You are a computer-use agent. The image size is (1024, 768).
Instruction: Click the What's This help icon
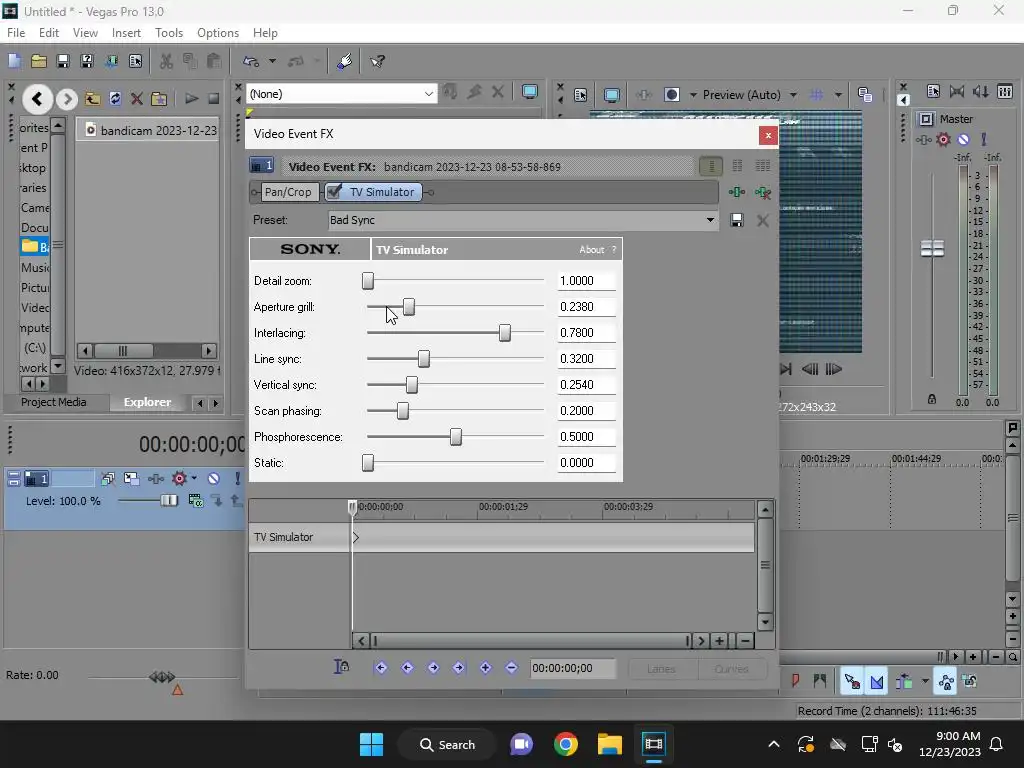coord(377,61)
